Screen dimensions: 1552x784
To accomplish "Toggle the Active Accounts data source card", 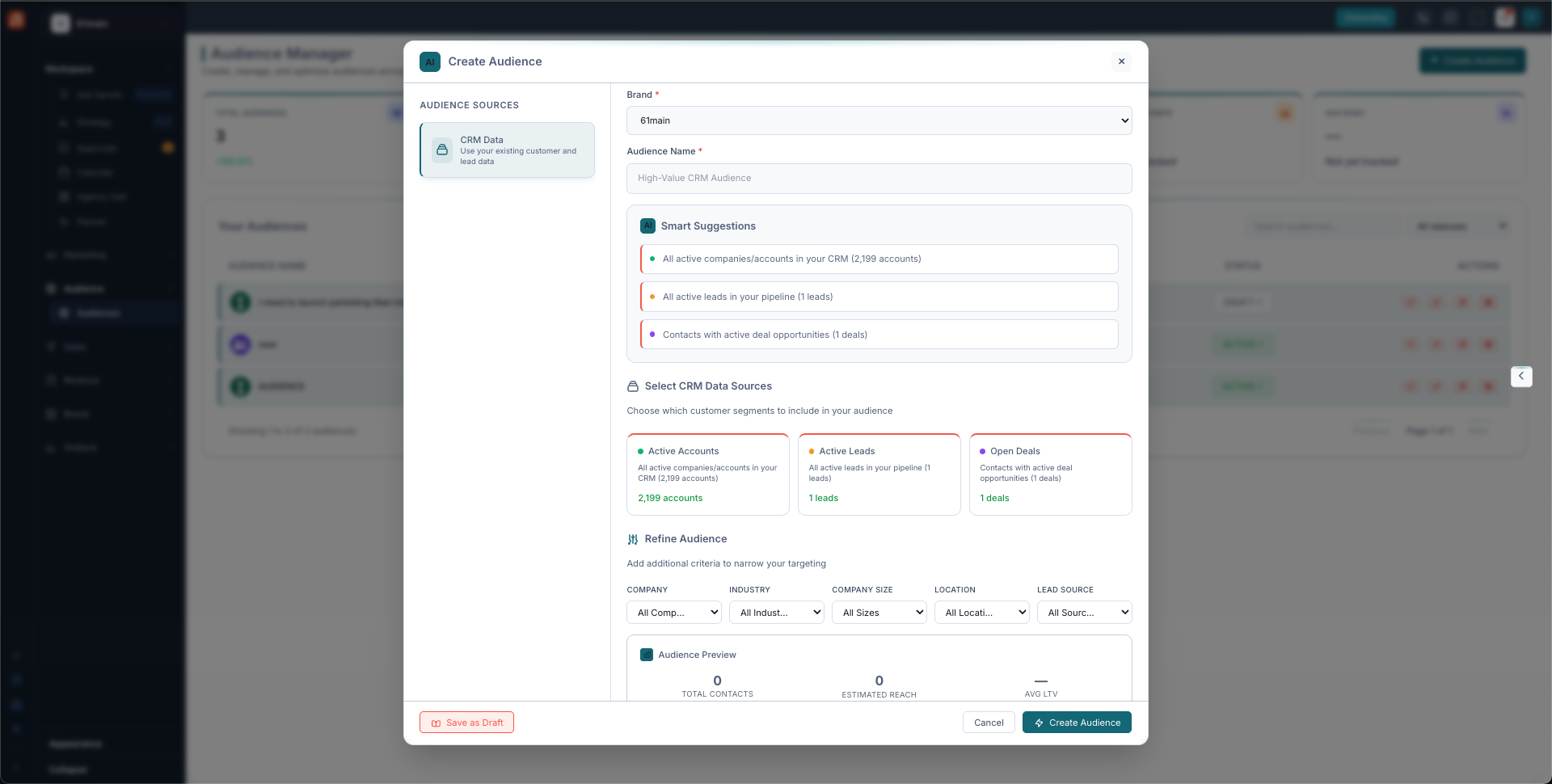I will (x=707, y=474).
